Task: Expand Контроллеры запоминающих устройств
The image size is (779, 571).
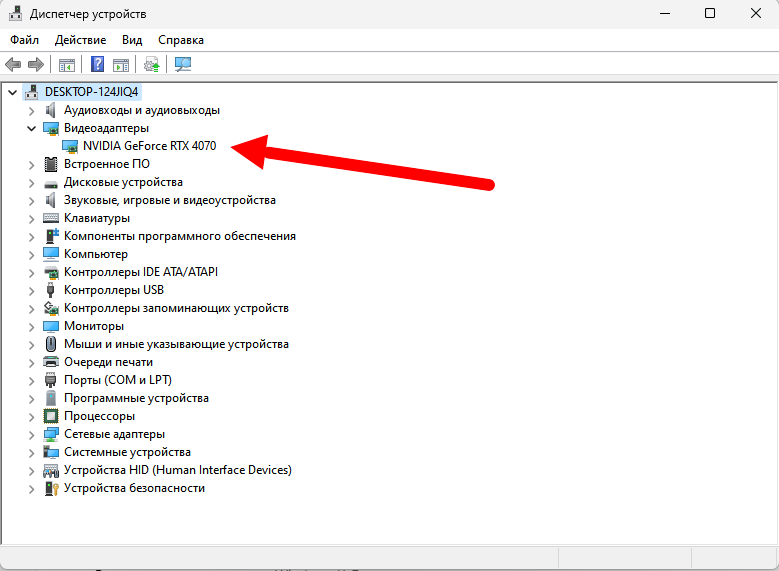Action: tap(31, 308)
